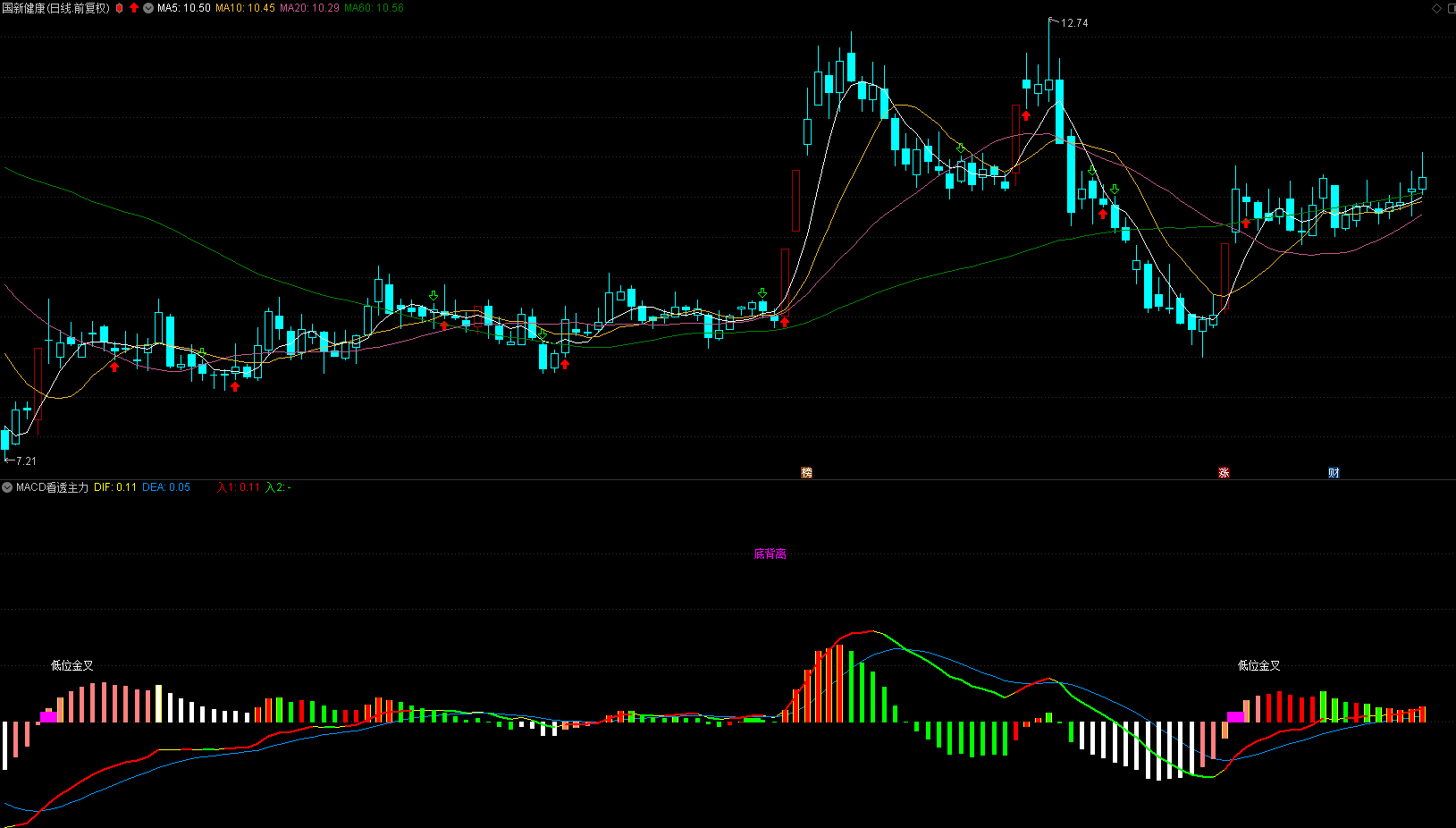
Task: Click the diamond icon at top right
Action: coord(1437,8)
